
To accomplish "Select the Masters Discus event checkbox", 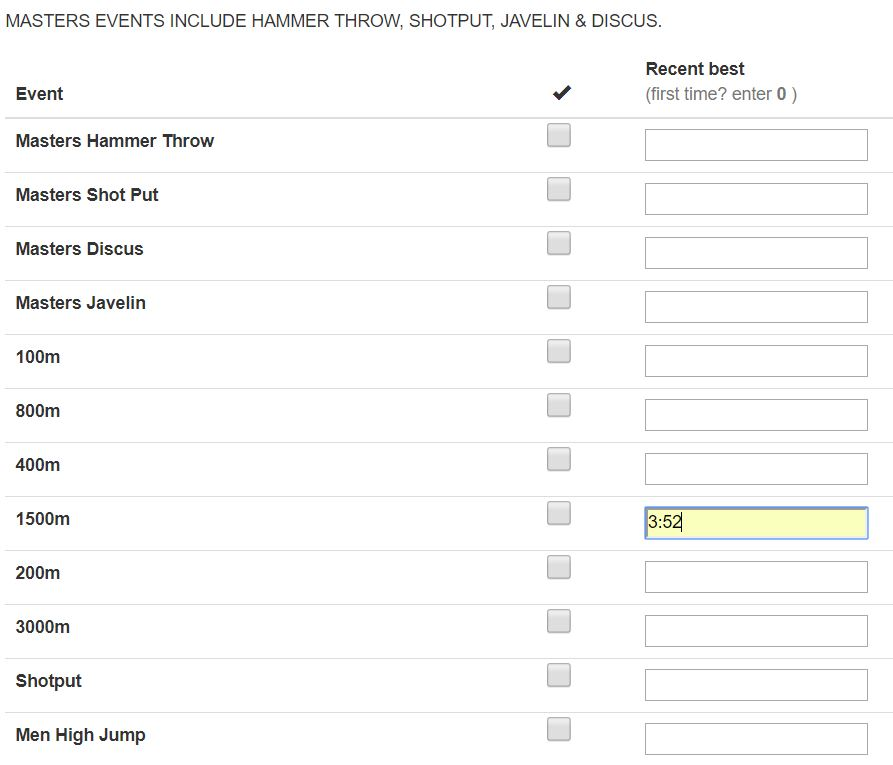I will point(559,243).
